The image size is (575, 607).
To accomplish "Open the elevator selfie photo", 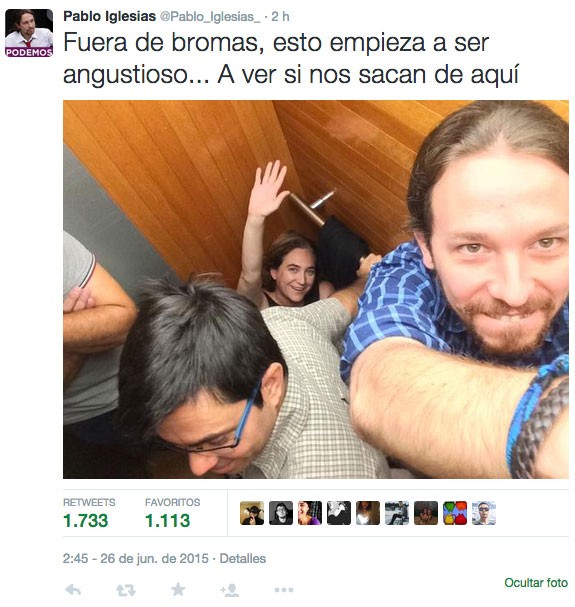I will [x=316, y=289].
